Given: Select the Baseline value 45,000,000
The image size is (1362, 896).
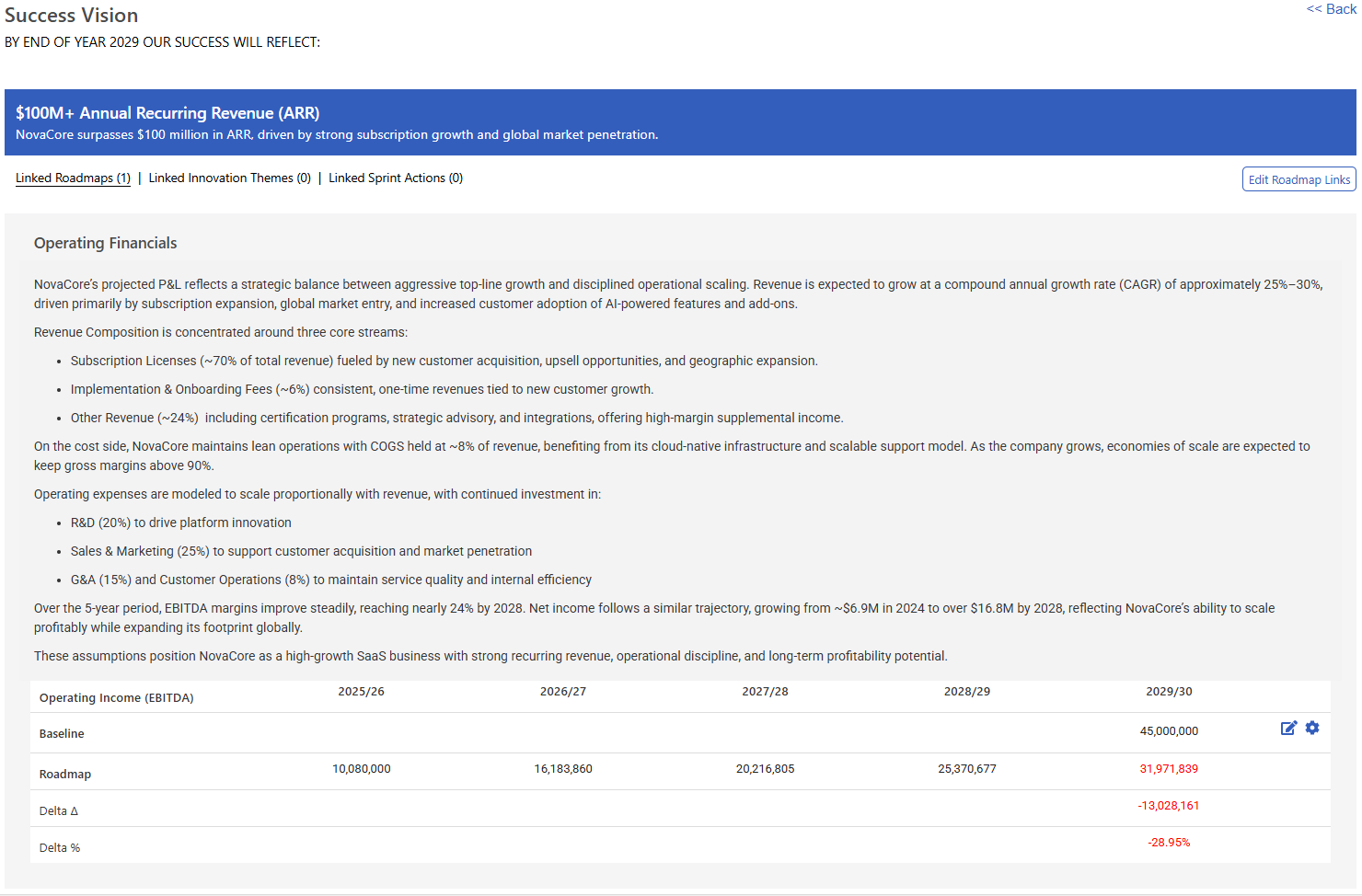Looking at the screenshot, I should 1169,731.
